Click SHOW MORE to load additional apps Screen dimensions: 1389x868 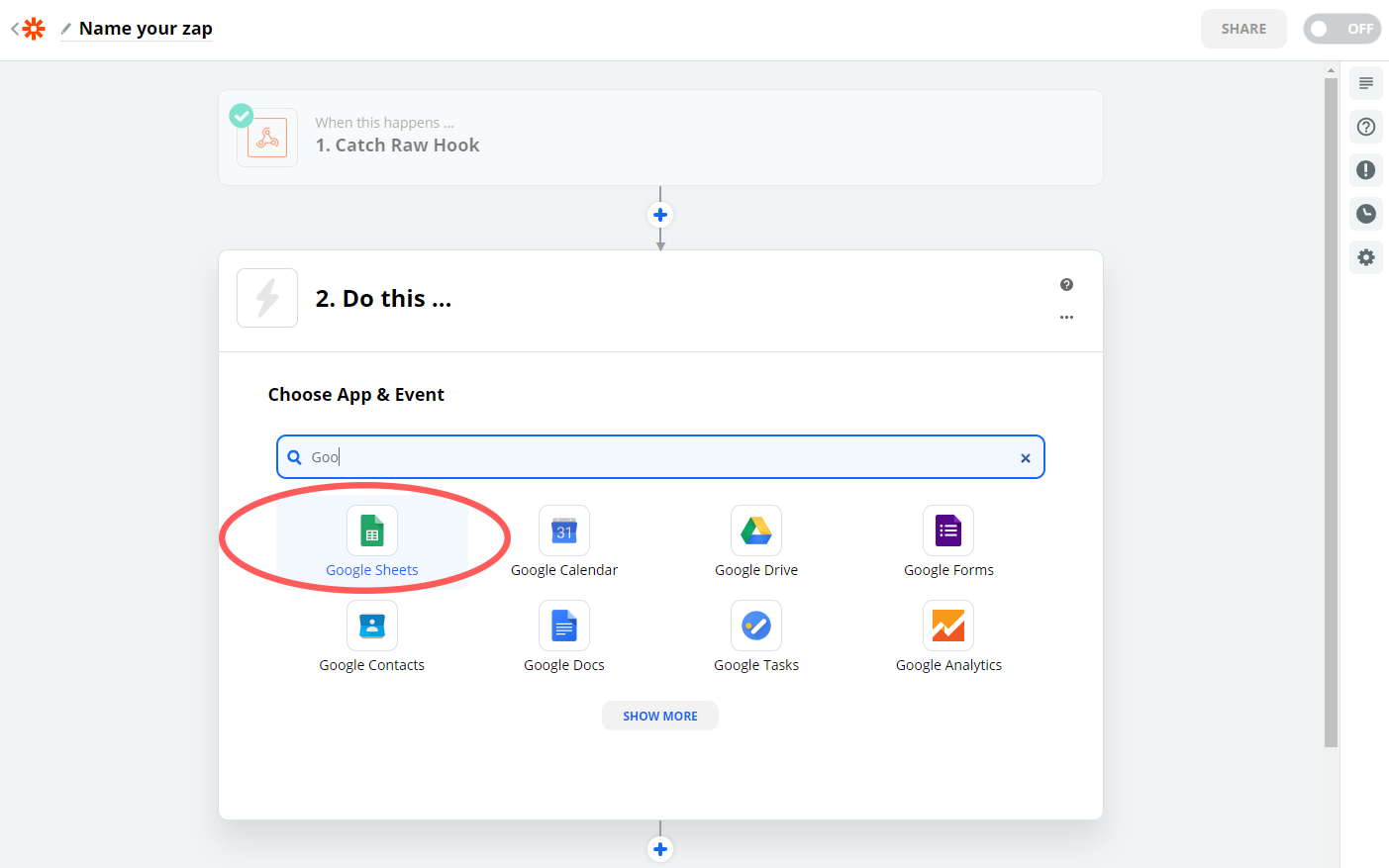659,715
